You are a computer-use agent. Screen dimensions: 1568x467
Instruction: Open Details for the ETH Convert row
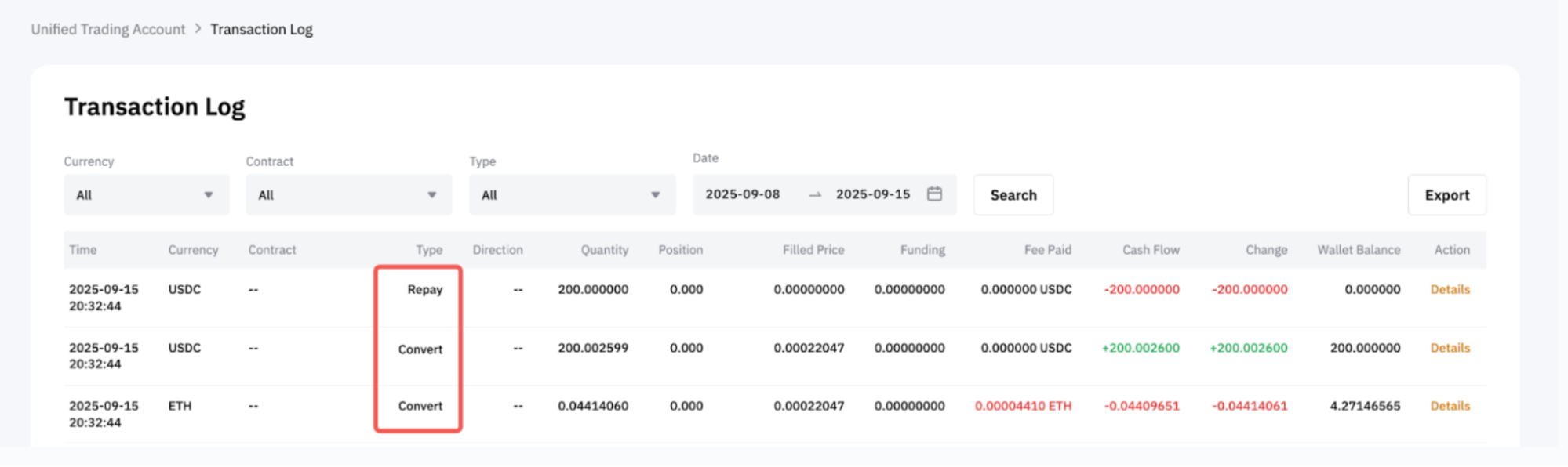tap(1450, 406)
